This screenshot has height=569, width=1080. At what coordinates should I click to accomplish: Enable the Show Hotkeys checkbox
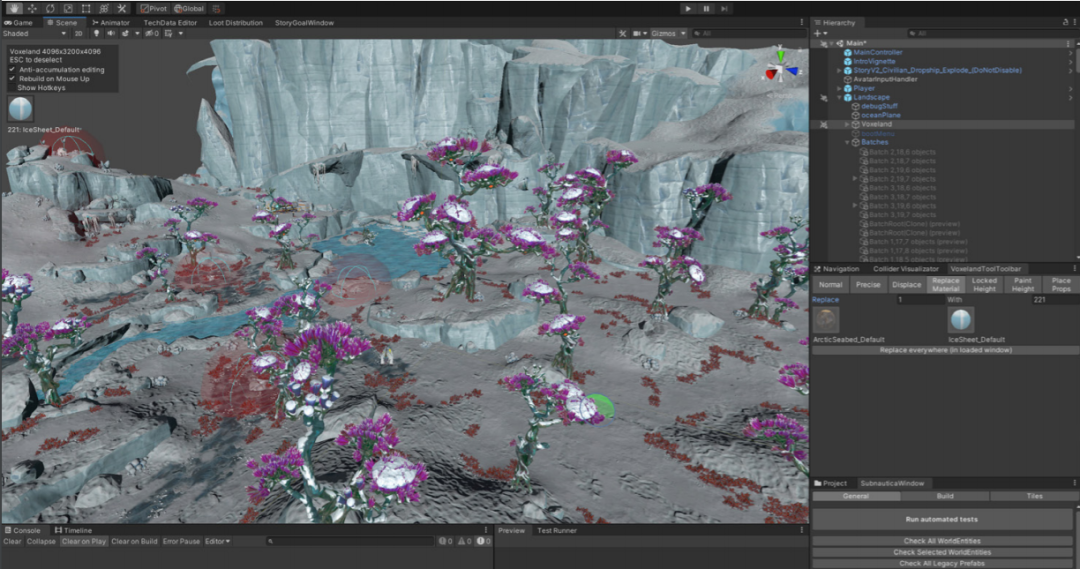click(12, 87)
